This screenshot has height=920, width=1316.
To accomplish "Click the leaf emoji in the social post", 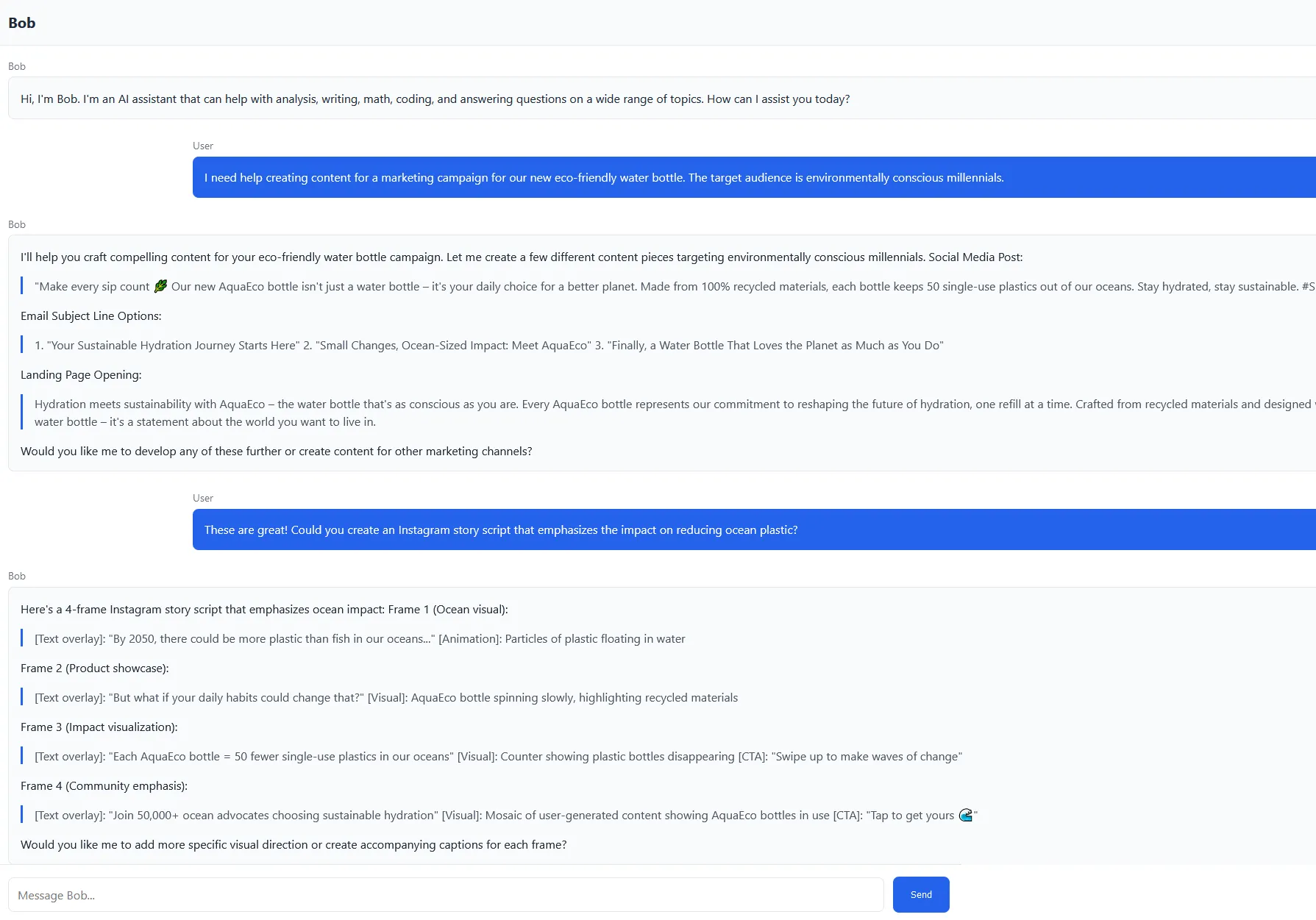I will coord(160,286).
